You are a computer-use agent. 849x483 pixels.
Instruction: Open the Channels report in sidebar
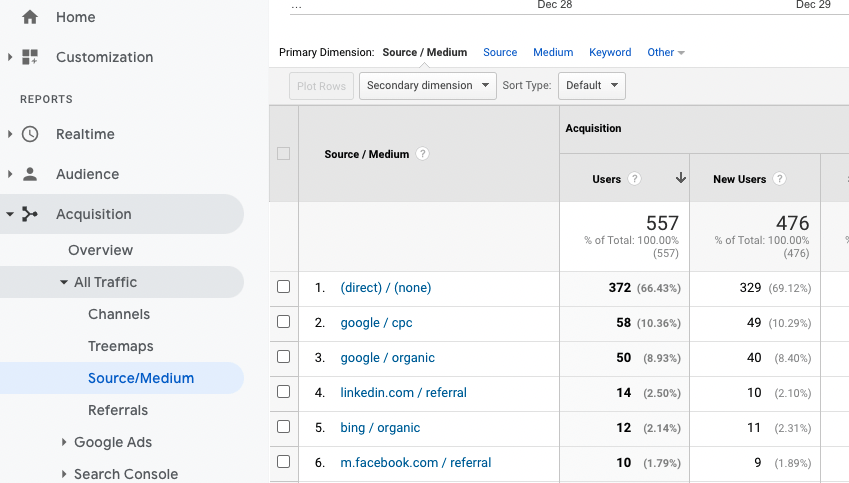coord(119,314)
